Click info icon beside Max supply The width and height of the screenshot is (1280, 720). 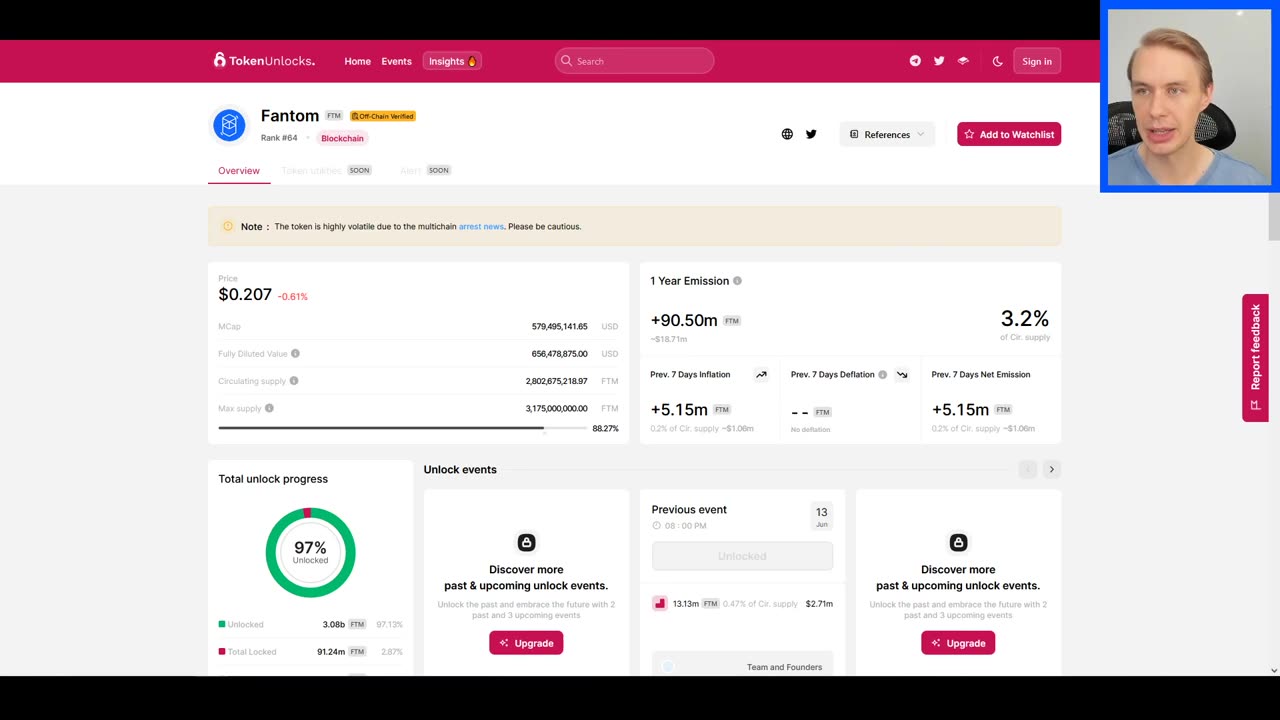[269, 408]
